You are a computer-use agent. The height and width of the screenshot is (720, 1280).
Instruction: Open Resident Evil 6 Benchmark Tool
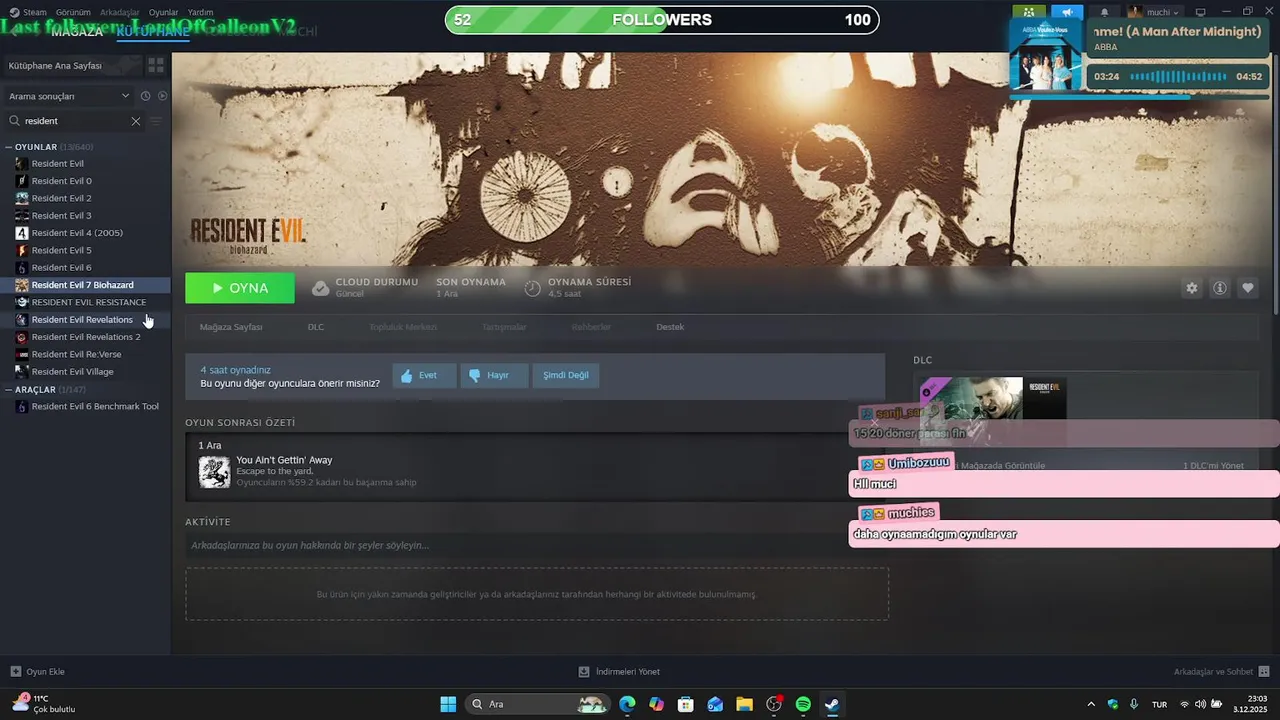pyautogui.click(x=95, y=406)
